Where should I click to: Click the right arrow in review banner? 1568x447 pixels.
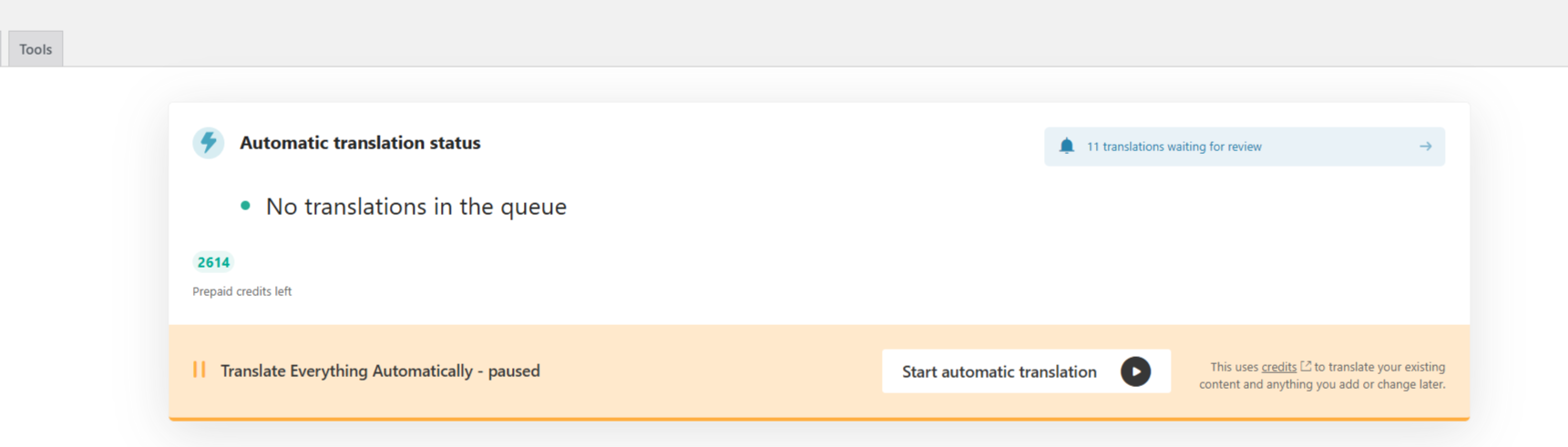1425,147
